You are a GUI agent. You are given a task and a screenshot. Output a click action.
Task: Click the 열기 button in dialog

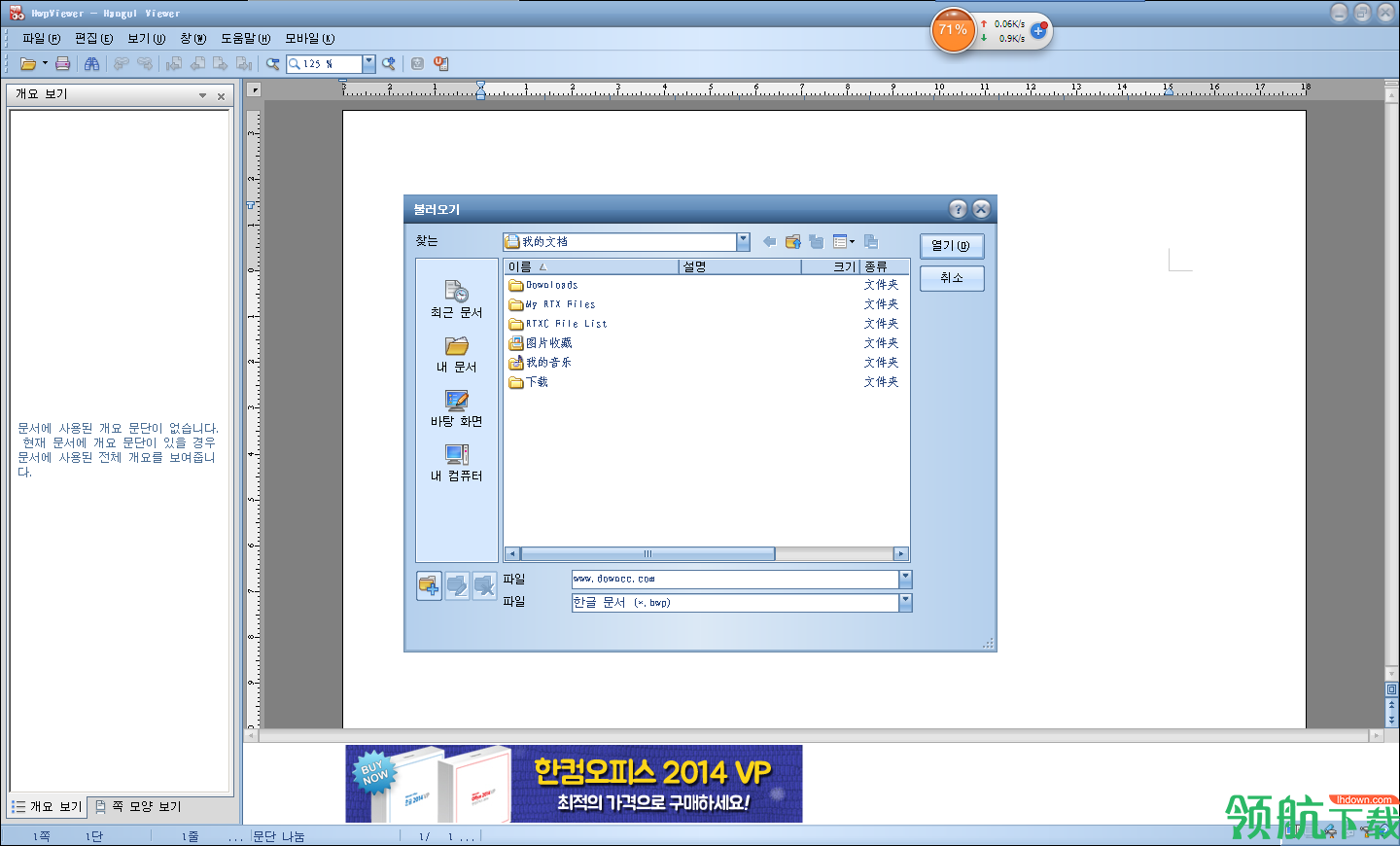(x=951, y=246)
